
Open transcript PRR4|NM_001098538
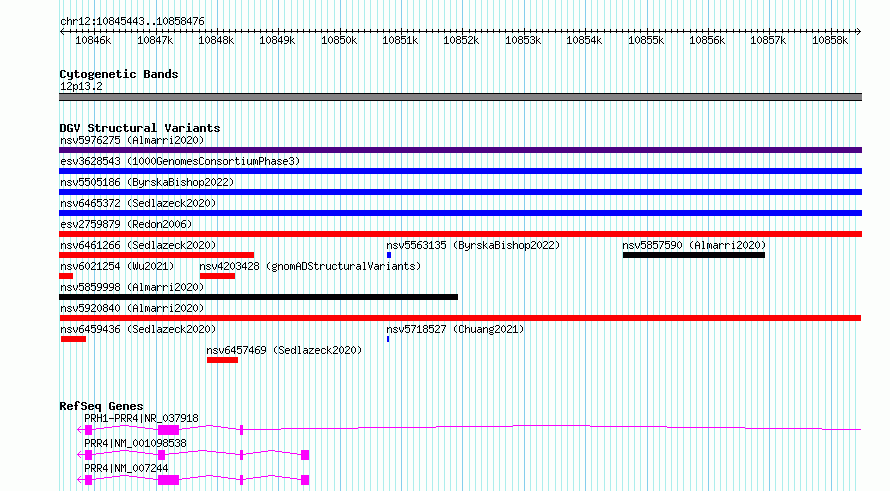135,443
